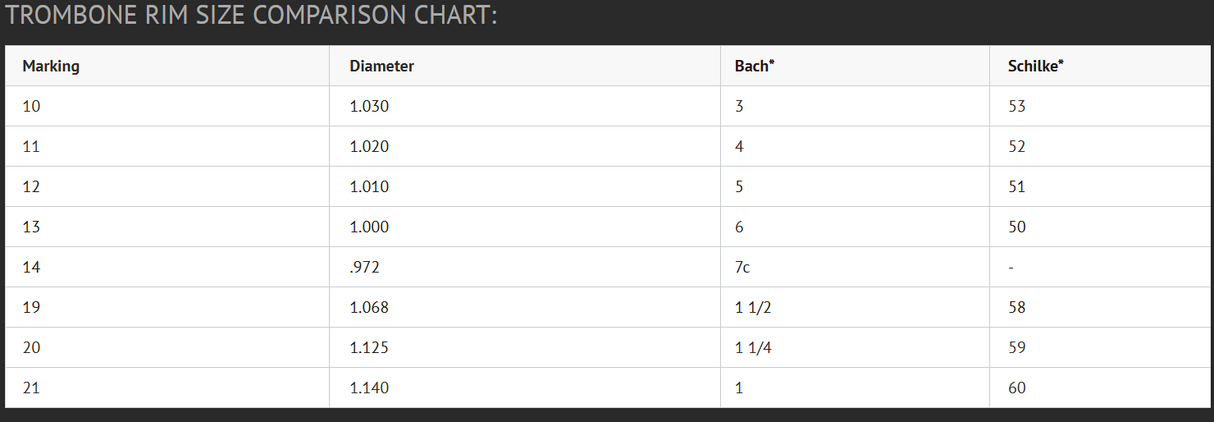The width and height of the screenshot is (1214, 422).
Task: Select the Bach 1 1/2 cell
Action: 753,308
